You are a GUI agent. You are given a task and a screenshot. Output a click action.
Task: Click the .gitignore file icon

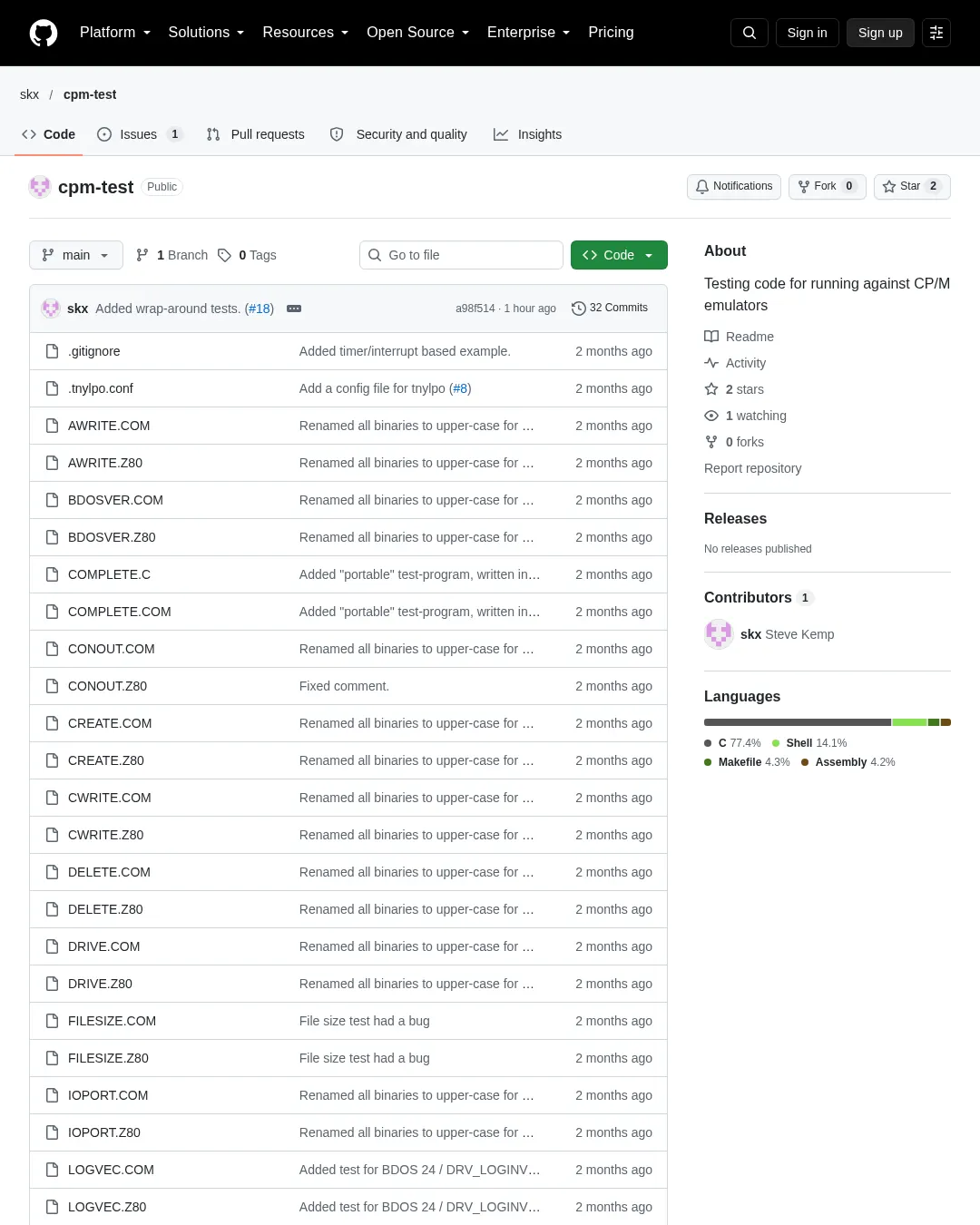point(53,351)
